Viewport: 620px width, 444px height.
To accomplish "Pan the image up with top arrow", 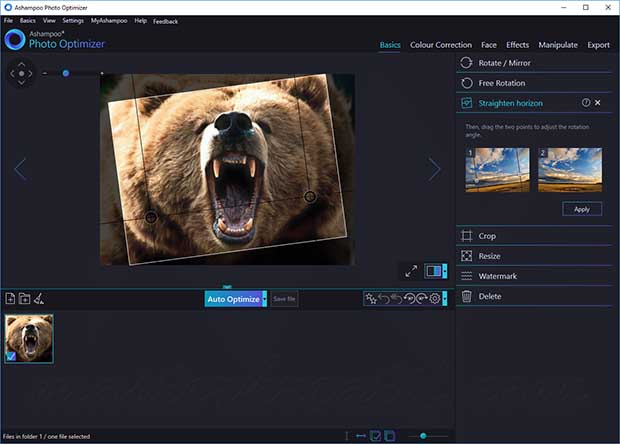I will coord(21,64).
